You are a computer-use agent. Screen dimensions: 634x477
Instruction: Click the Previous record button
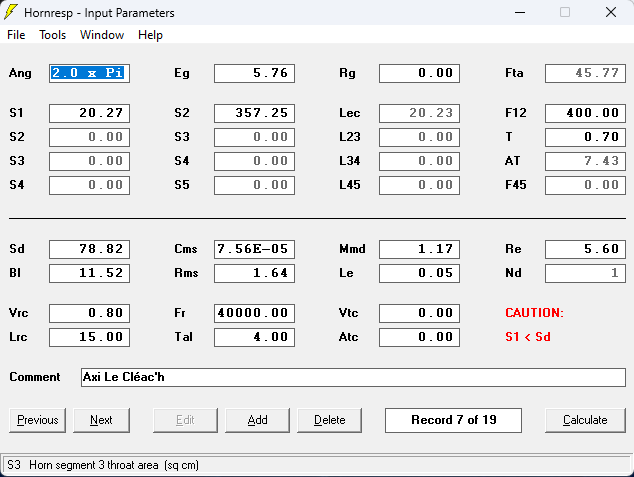(x=38, y=420)
